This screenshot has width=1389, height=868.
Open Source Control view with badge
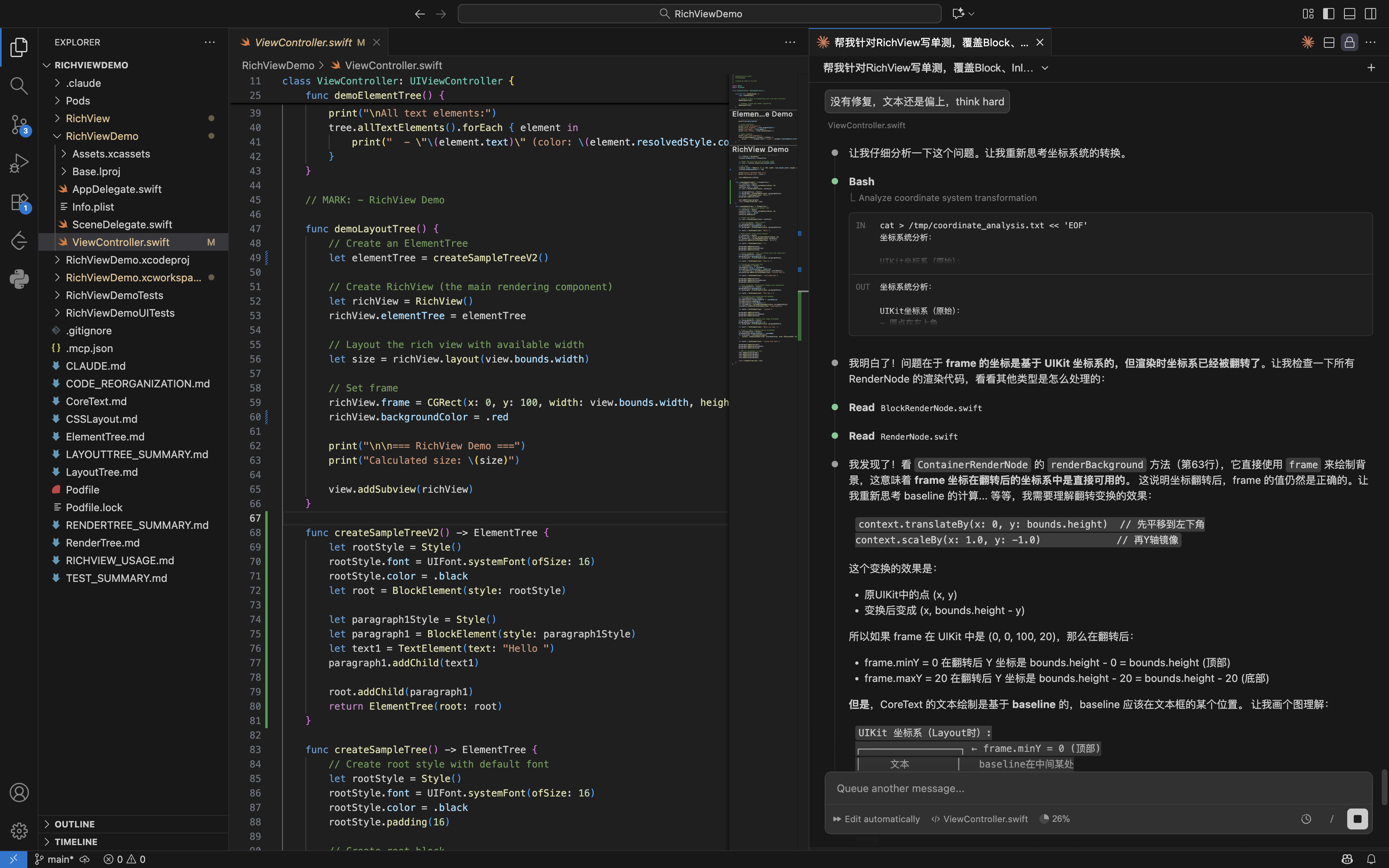(x=19, y=125)
